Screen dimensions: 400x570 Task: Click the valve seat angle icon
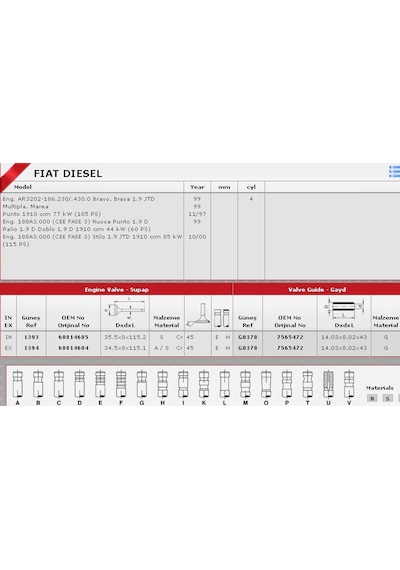pos(197,315)
